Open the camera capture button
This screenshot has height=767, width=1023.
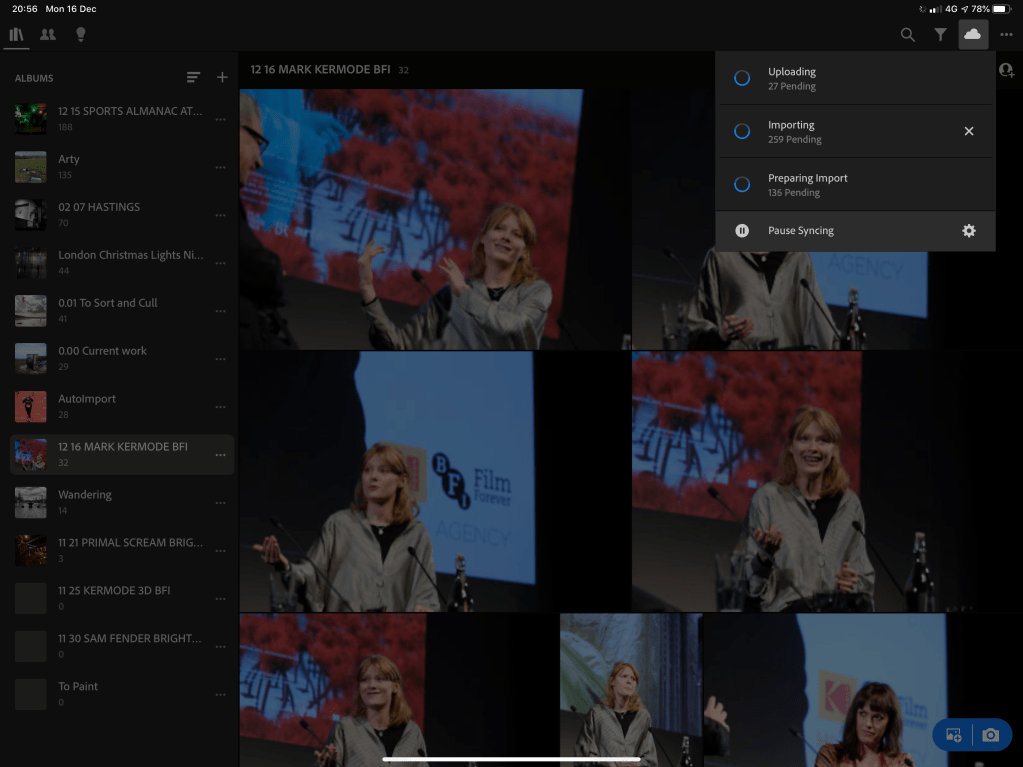pos(990,736)
